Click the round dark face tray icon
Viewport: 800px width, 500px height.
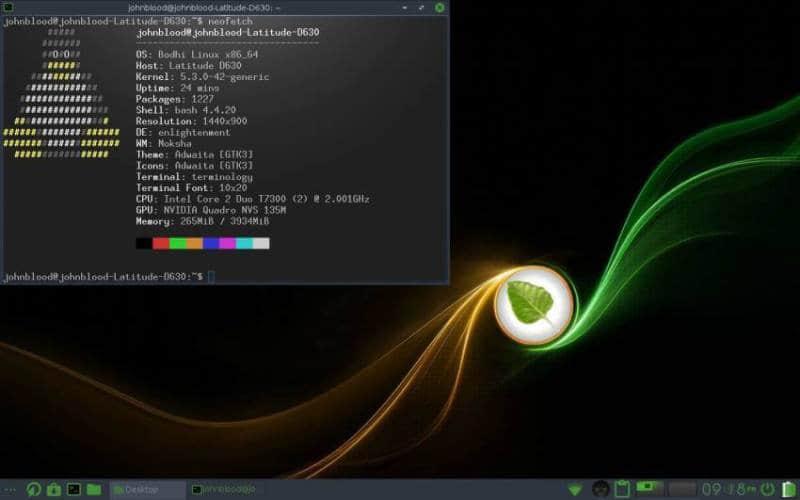[x=600, y=489]
